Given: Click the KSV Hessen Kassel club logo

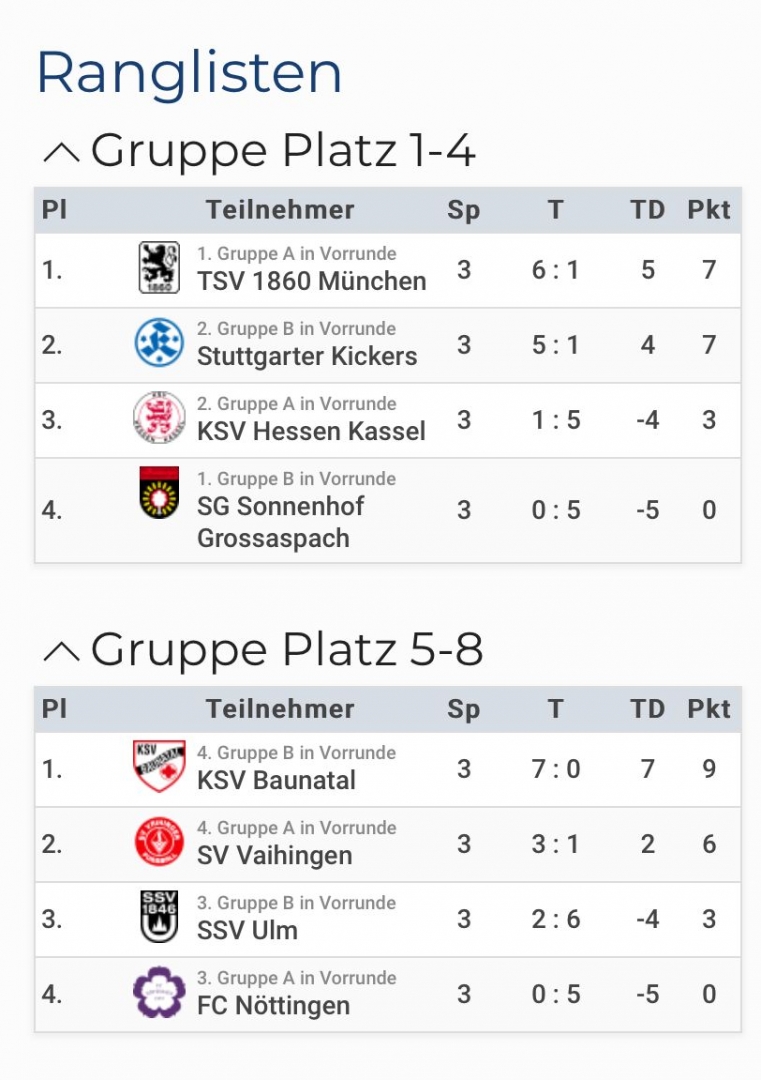Looking at the screenshot, I should click(x=159, y=418).
